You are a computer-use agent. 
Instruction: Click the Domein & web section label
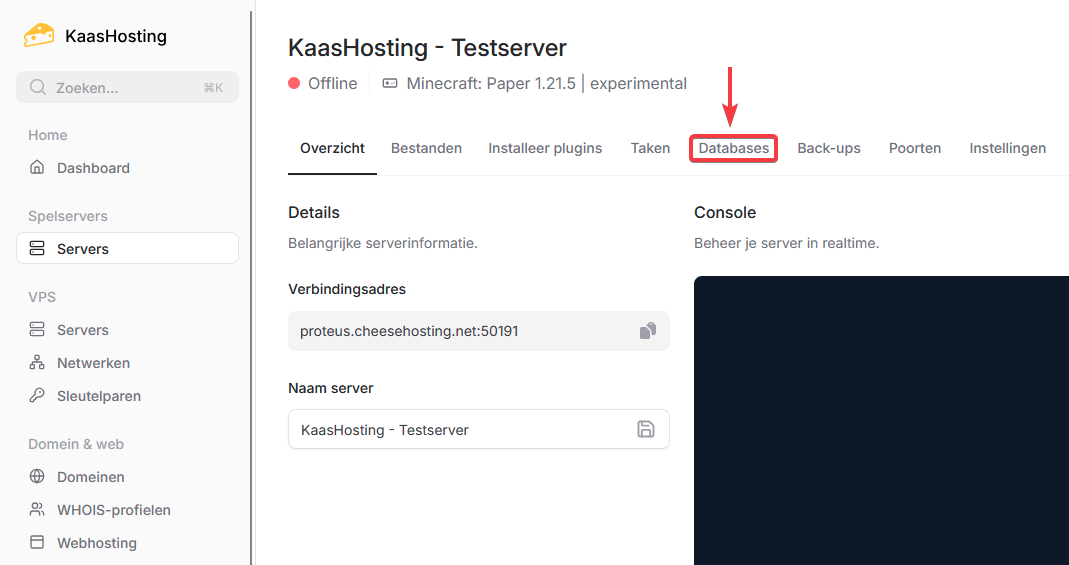[76, 444]
